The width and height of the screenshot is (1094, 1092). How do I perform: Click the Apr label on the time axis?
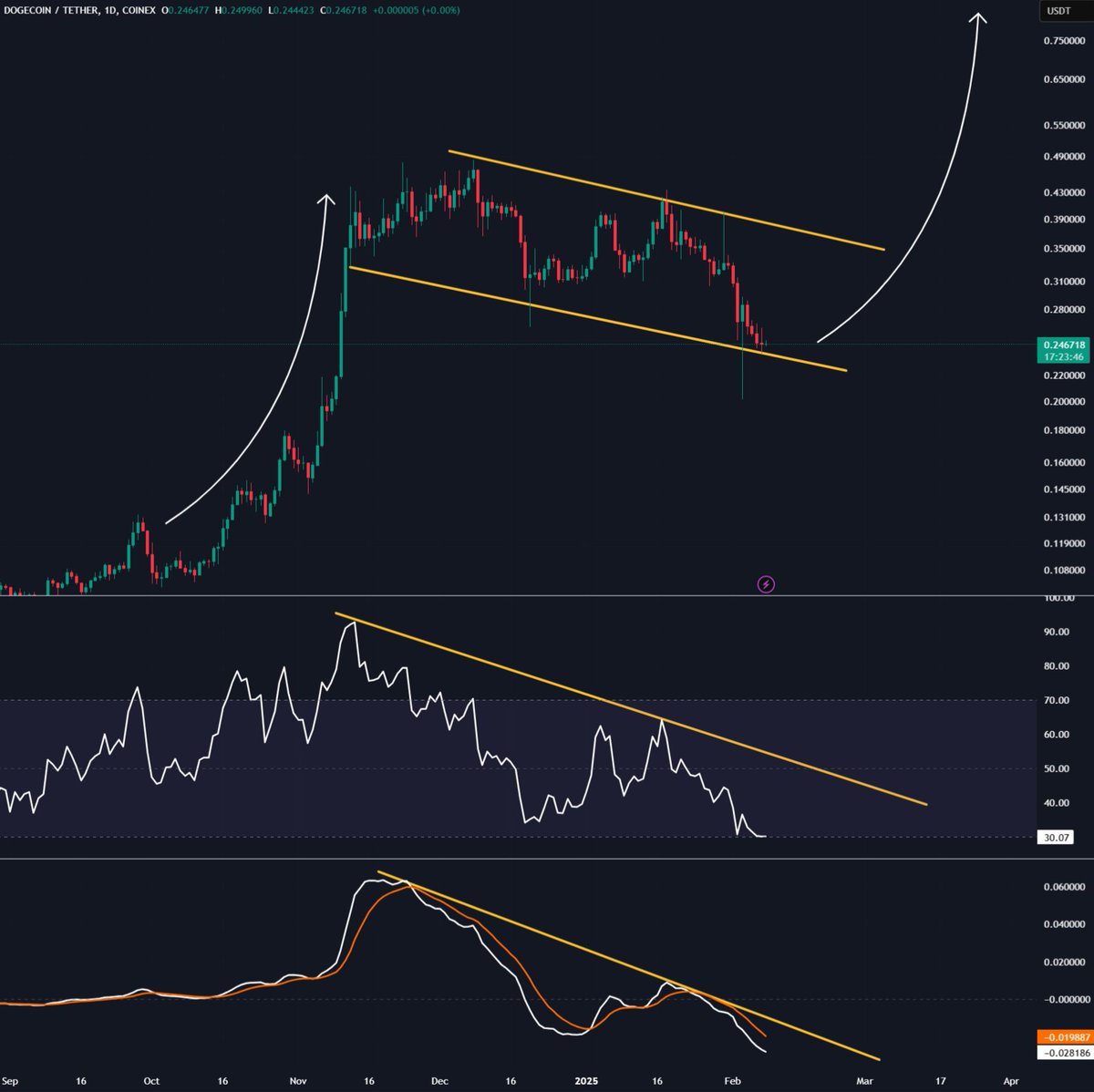[x=1010, y=1081]
